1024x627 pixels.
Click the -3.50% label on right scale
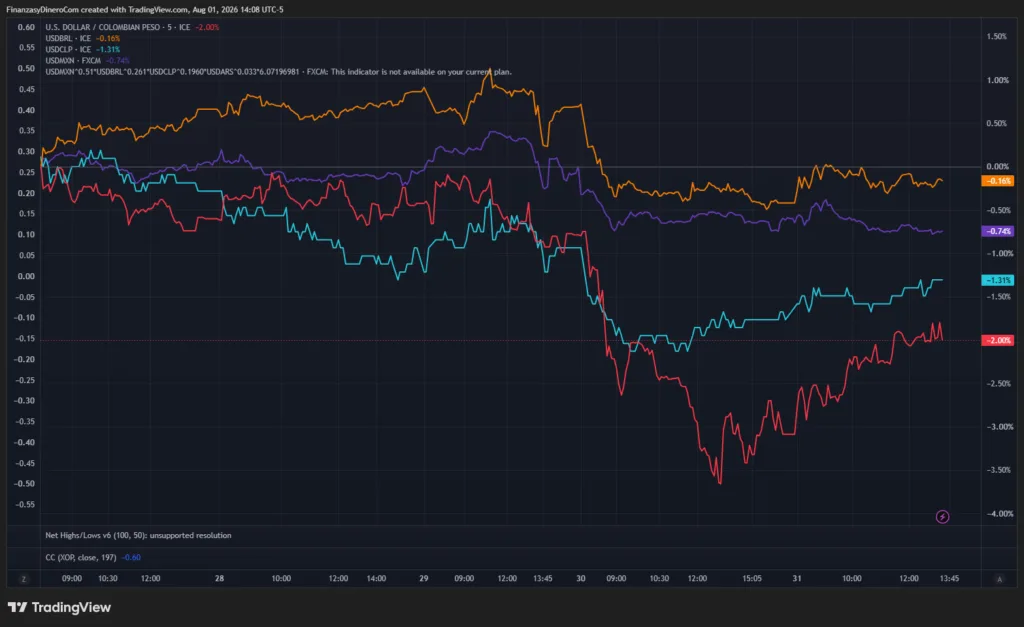999,470
